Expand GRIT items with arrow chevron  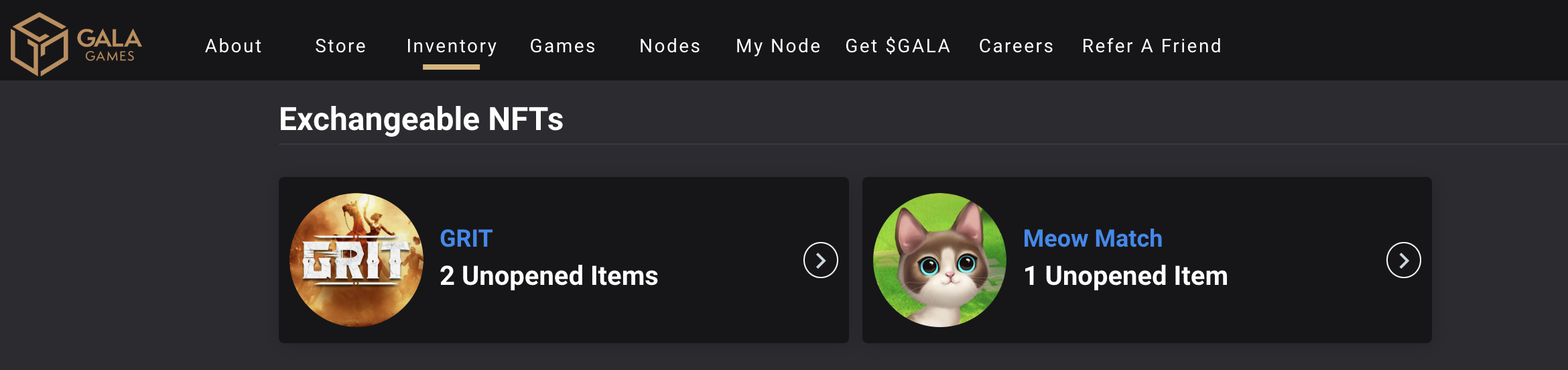click(821, 260)
